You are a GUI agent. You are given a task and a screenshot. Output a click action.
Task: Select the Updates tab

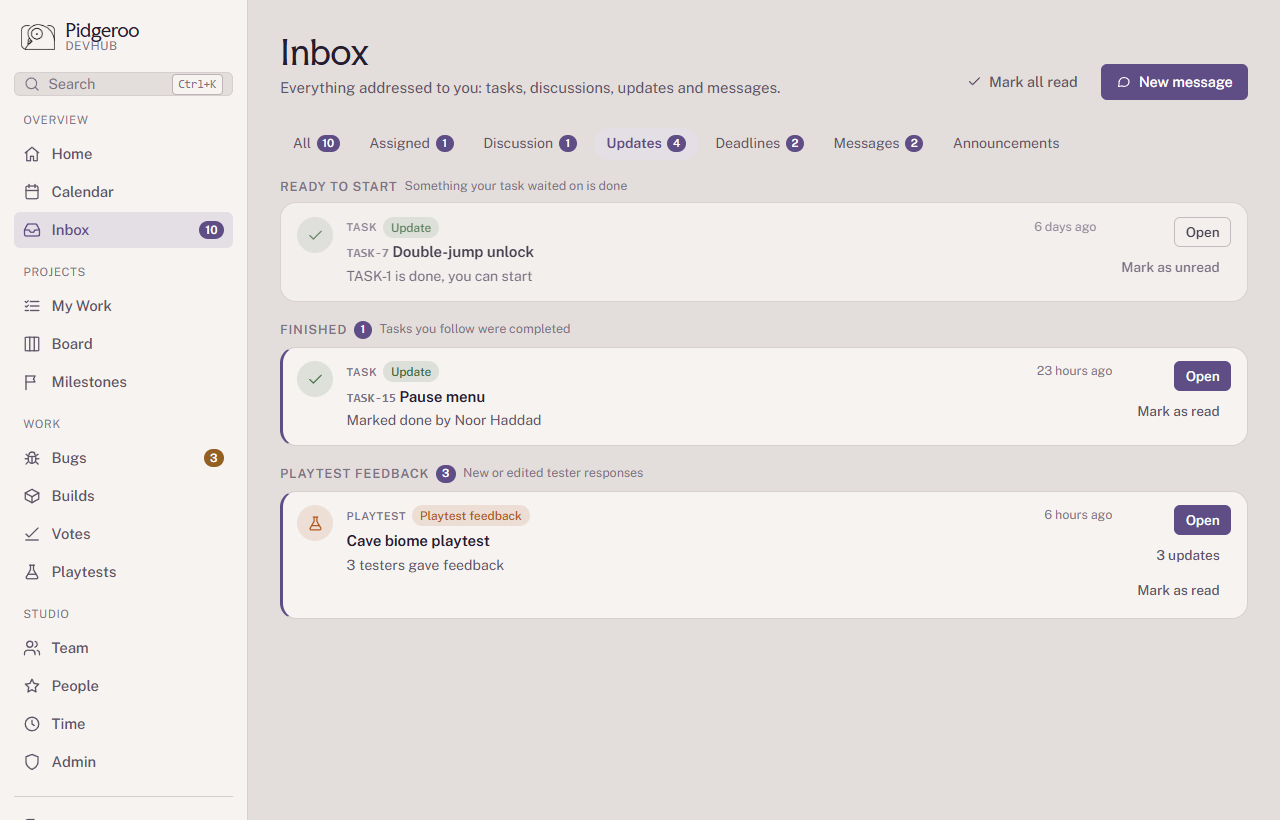point(646,143)
